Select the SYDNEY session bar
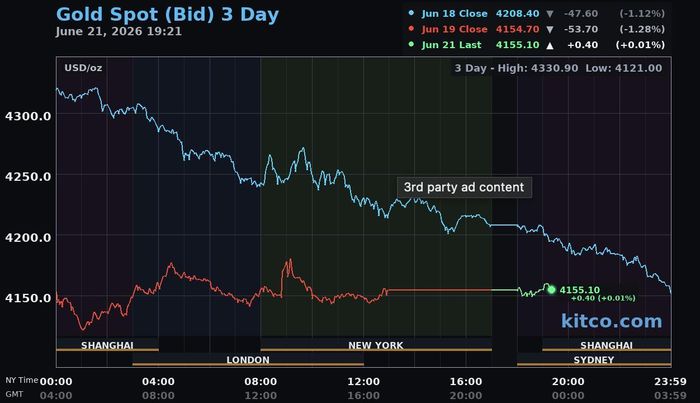 click(594, 359)
